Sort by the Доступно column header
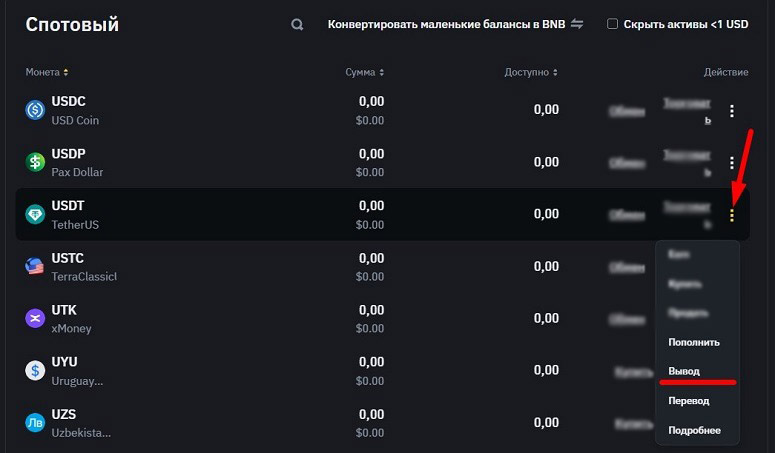Viewport: 775px width, 453px height. click(x=531, y=72)
